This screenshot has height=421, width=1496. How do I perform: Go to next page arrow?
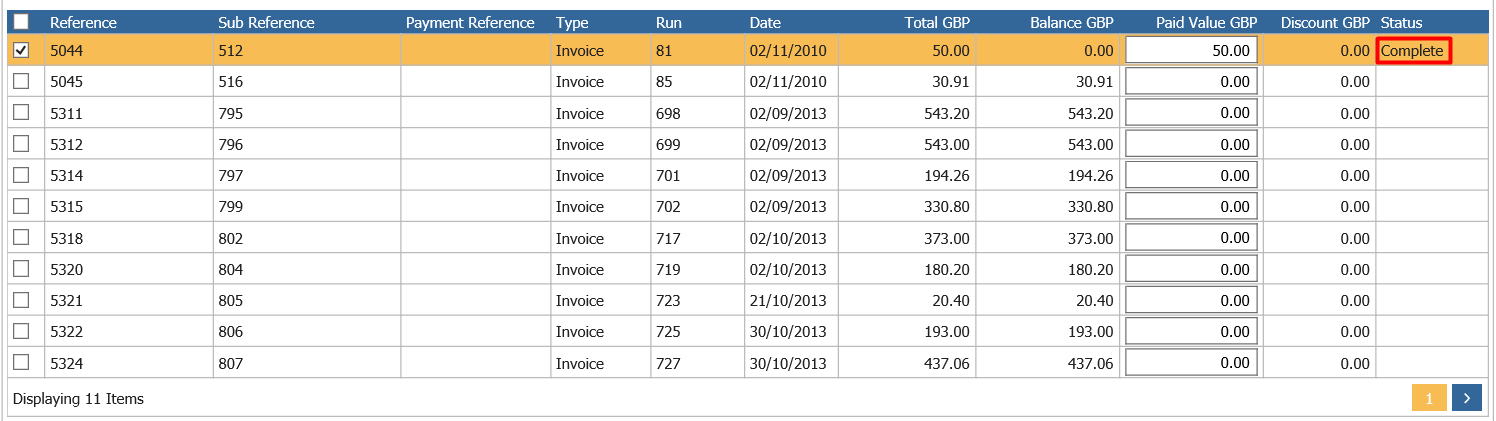tap(1466, 398)
